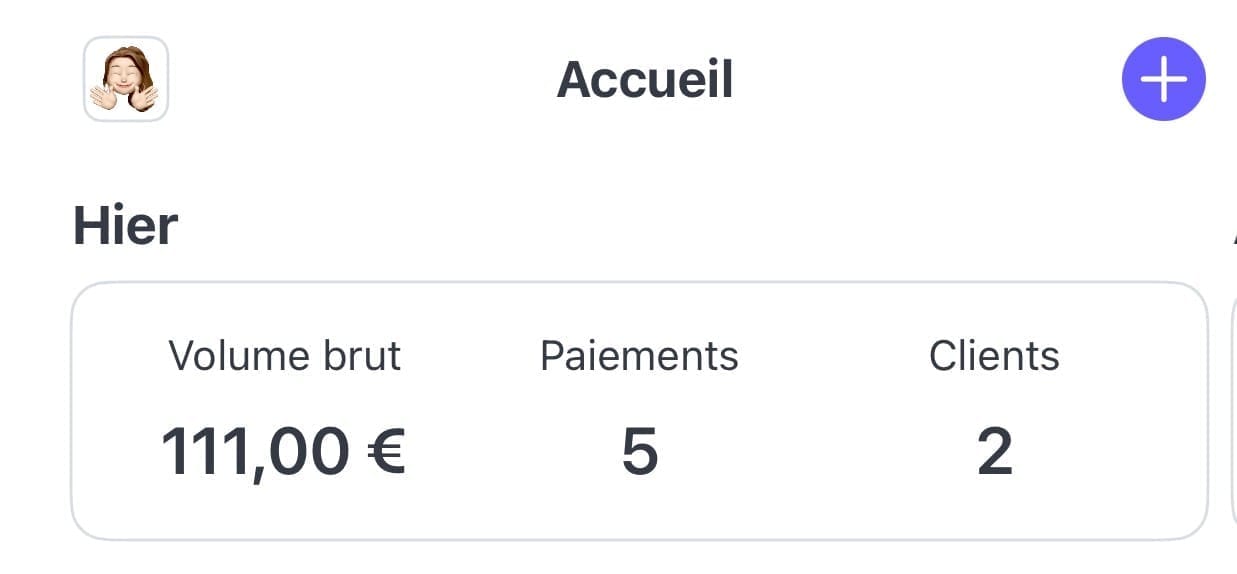1237x574 pixels.
Task: Open the Clients metric label
Action: [994, 356]
